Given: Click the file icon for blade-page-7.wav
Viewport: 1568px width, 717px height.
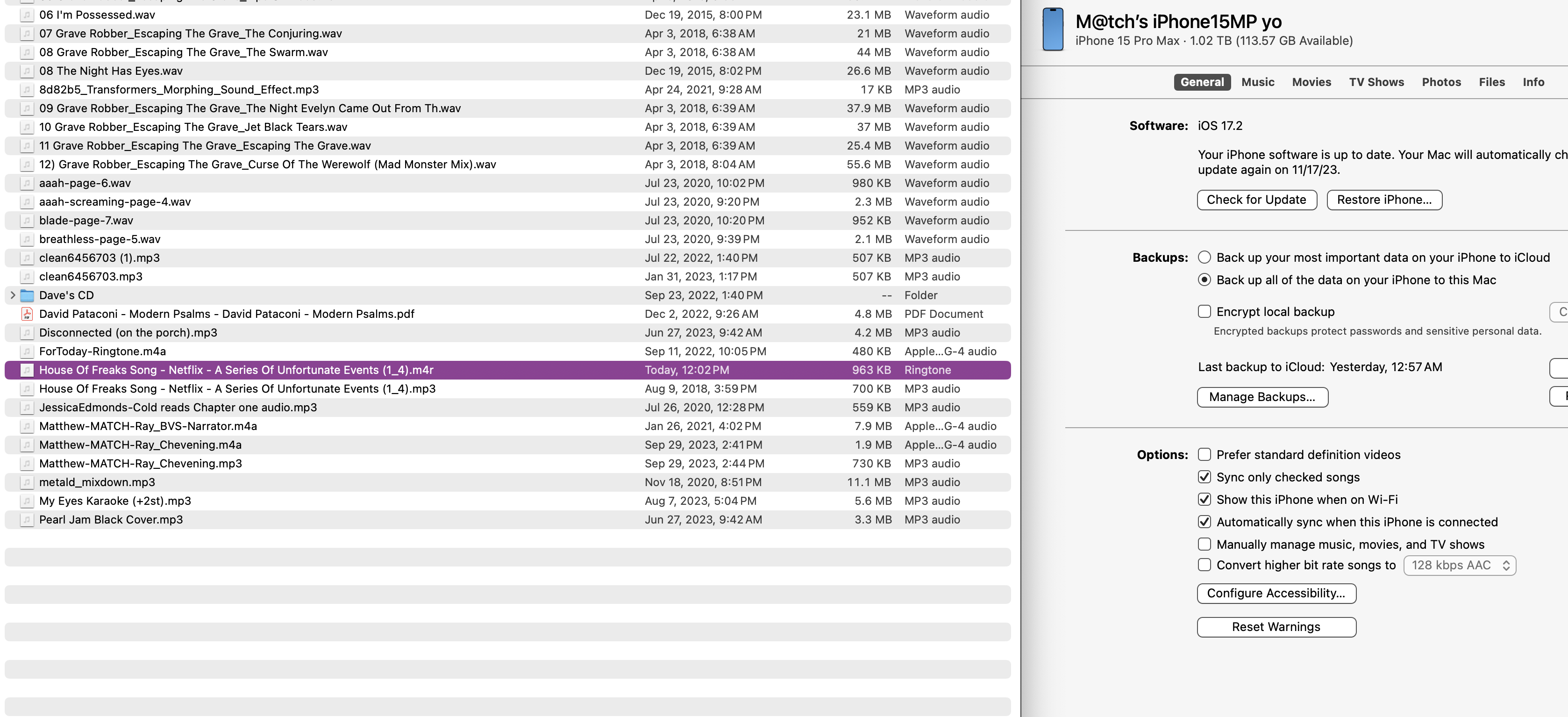Looking at the screenshot, I should point(27,221).
